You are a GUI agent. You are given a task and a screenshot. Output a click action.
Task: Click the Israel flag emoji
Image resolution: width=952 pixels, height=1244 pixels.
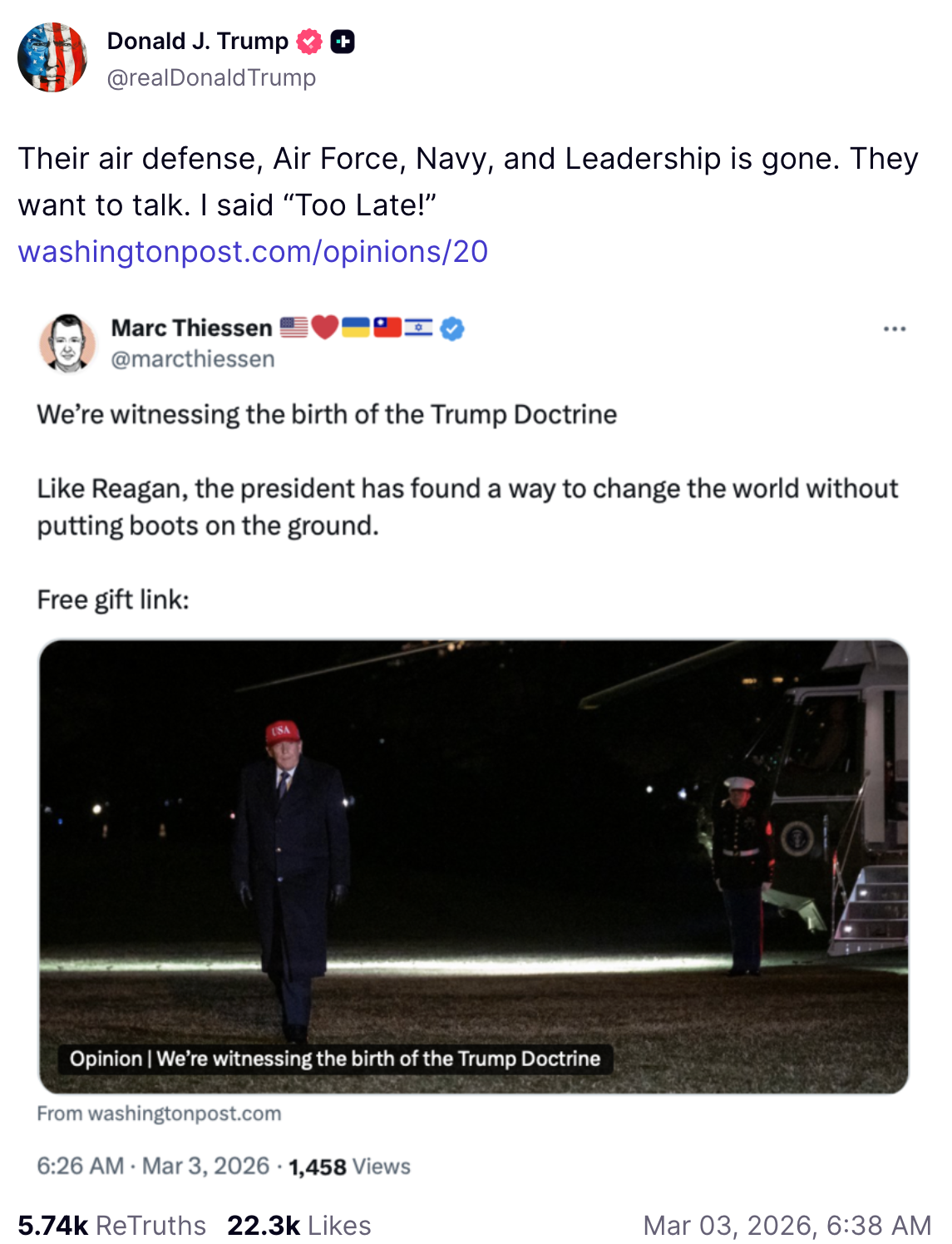(418, 328)
